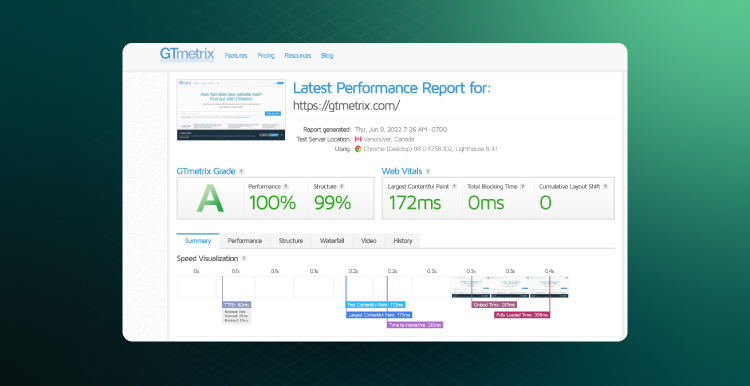The image size is (750, 386).
Task: Click the 0ms Total Blocking Time value
Action: coord(486,203)
